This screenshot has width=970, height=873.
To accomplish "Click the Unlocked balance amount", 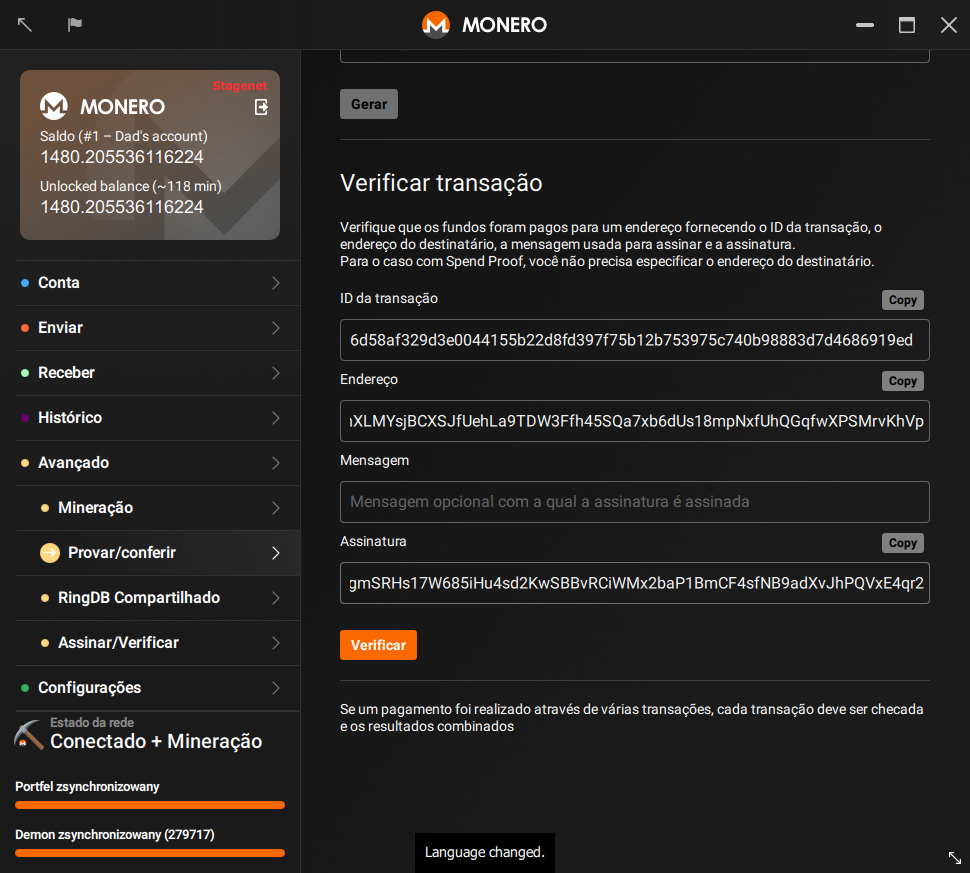I will 122,207.
